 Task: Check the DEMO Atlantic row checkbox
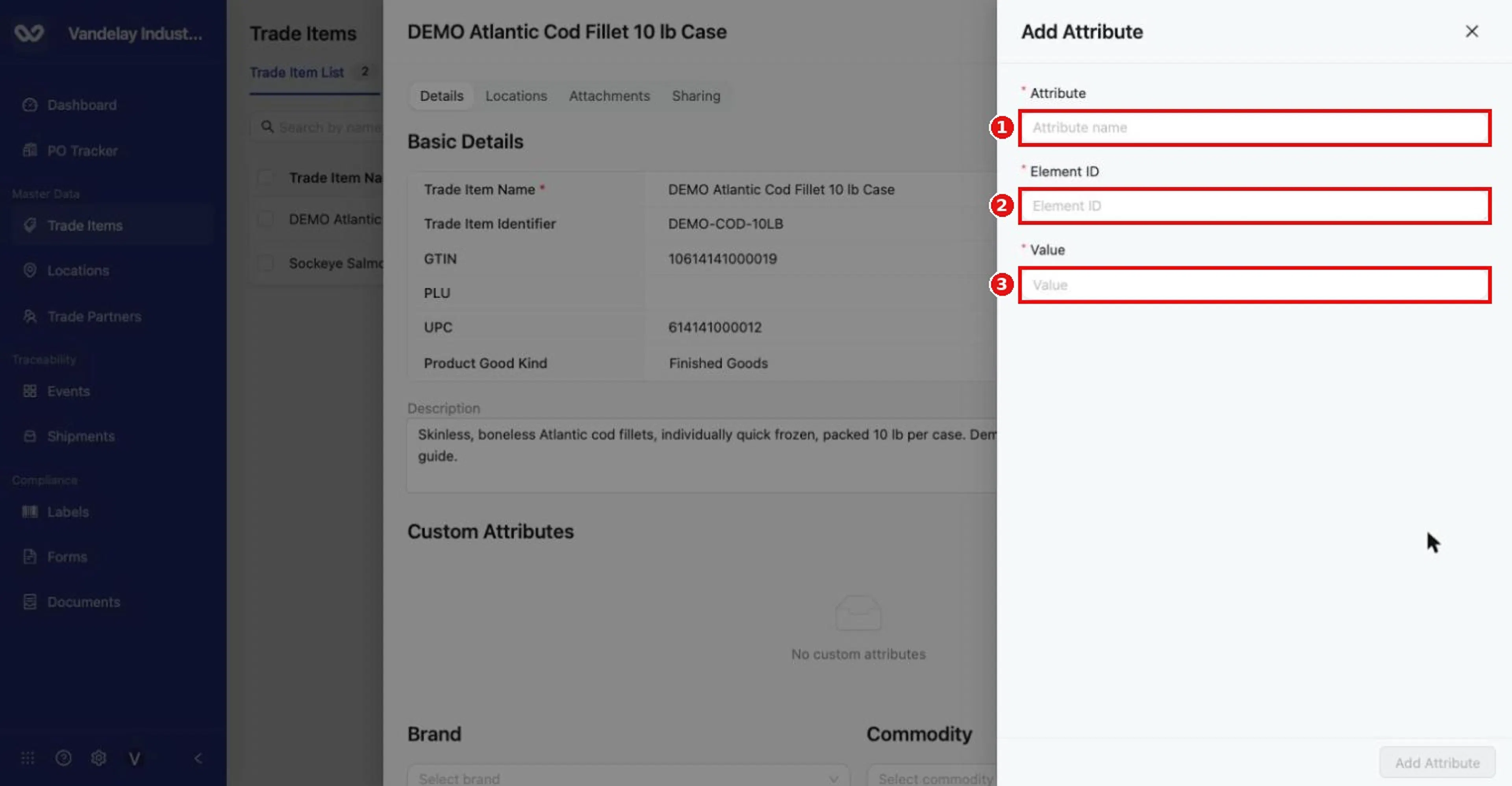266,220
